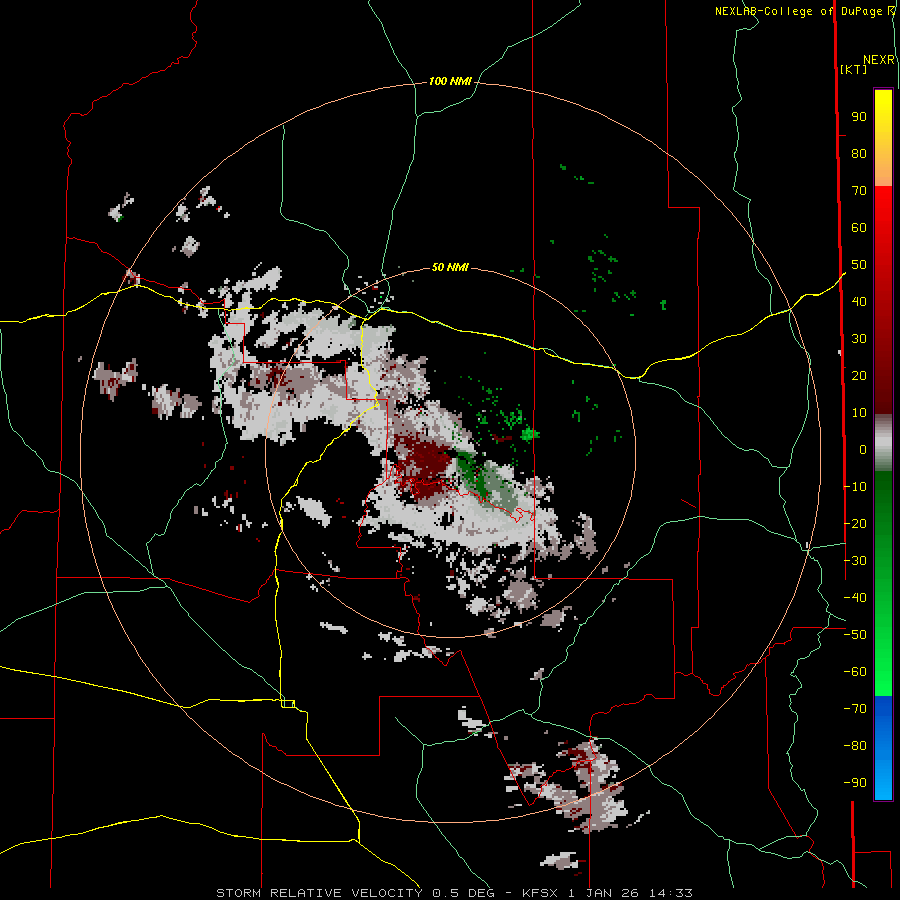Click the positive 10 scale value
This screenshot has width=900, height=900.
point(859,413)
